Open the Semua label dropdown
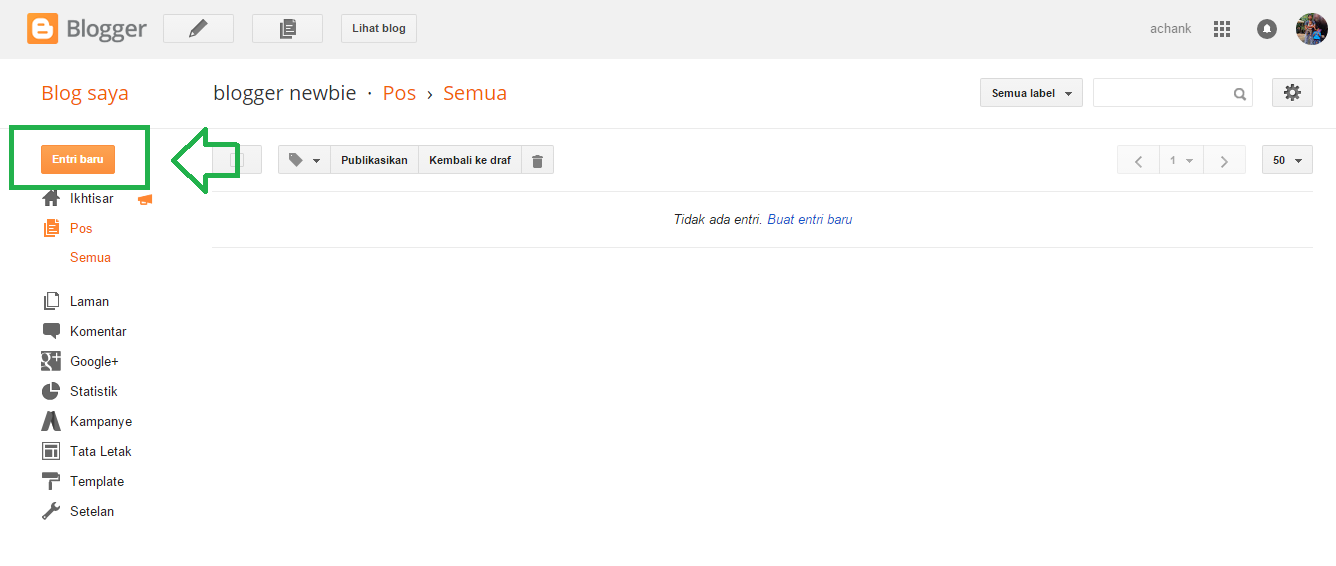Viewport: 1336px width, 566px height. pyautogui.click(x=1031, y=93)
